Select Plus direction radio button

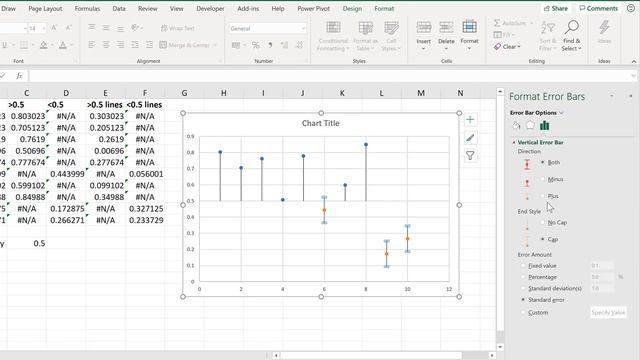click(542, 196)
